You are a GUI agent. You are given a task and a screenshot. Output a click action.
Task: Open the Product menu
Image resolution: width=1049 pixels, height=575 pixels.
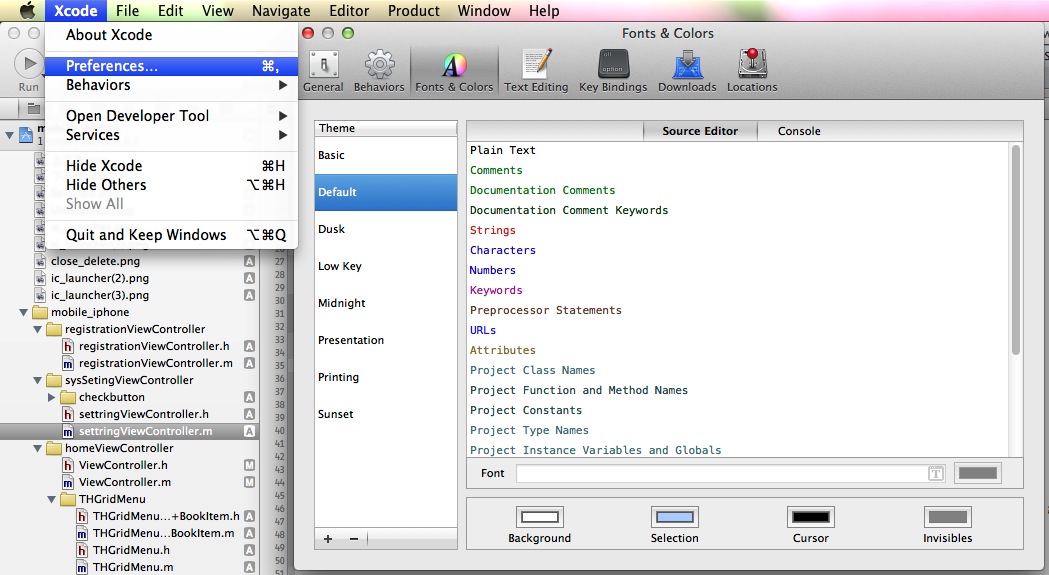(x=413, y=11)
